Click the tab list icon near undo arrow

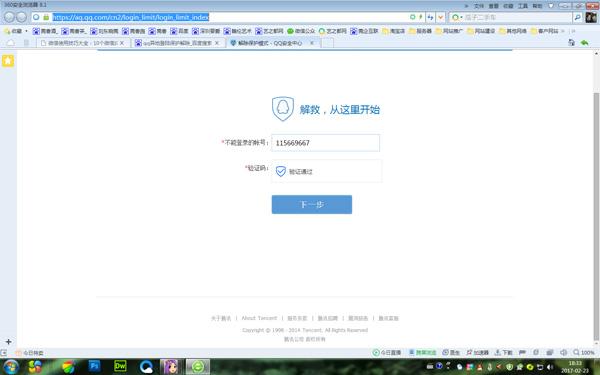(x=571, y=43)
